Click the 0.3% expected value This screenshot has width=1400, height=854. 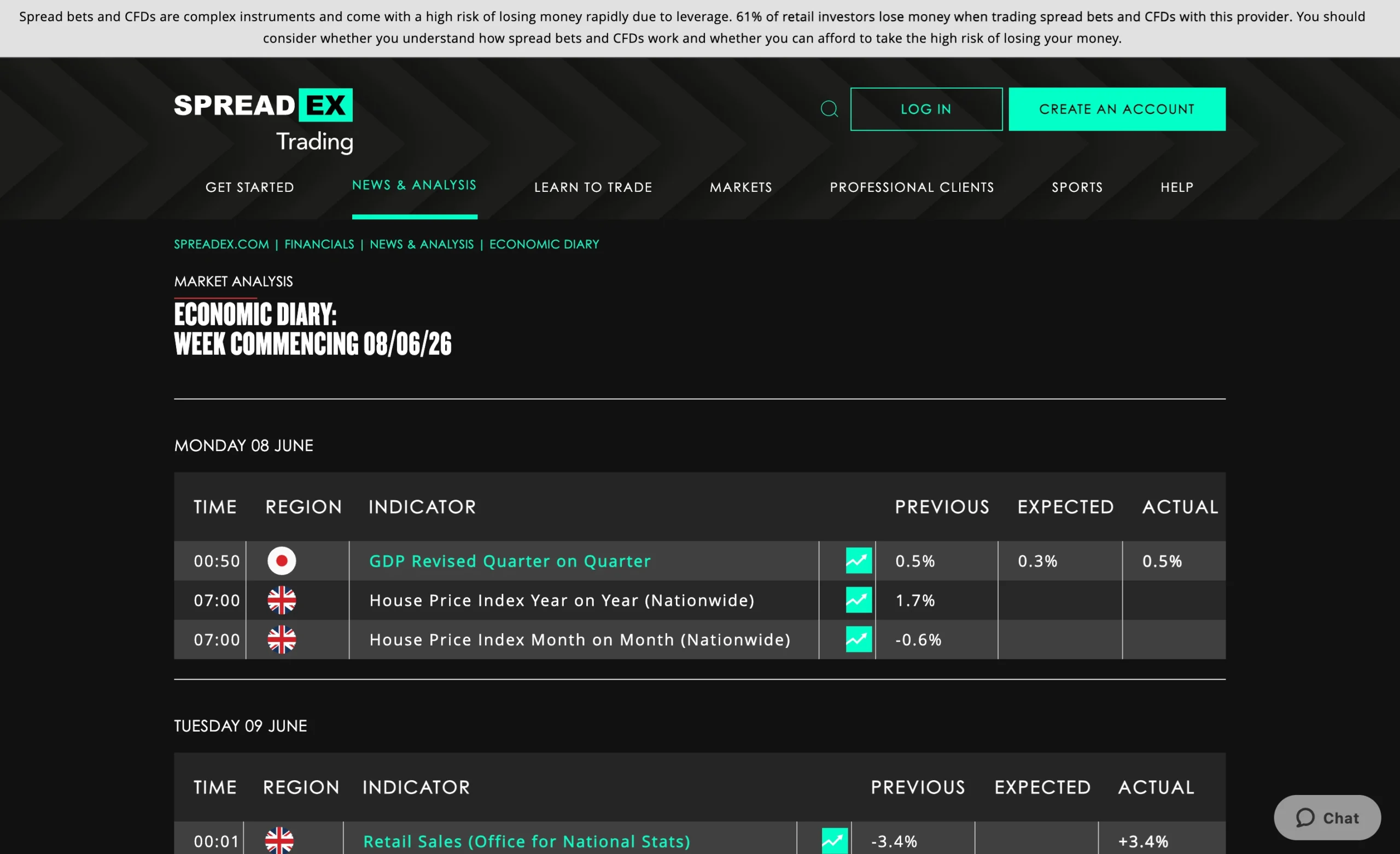pos(1037,561)
